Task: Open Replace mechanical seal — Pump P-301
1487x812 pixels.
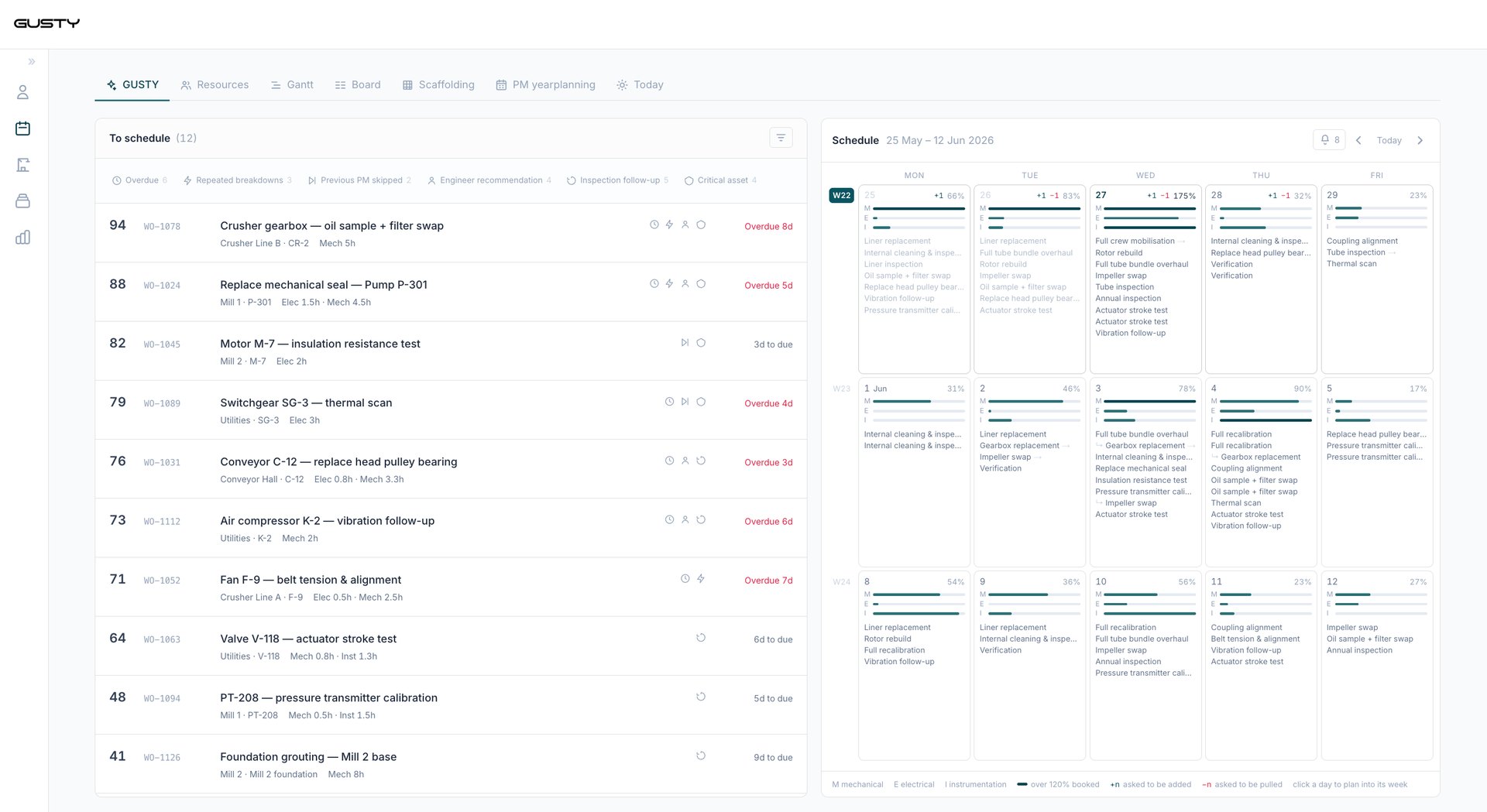Action: click(451, 292)
